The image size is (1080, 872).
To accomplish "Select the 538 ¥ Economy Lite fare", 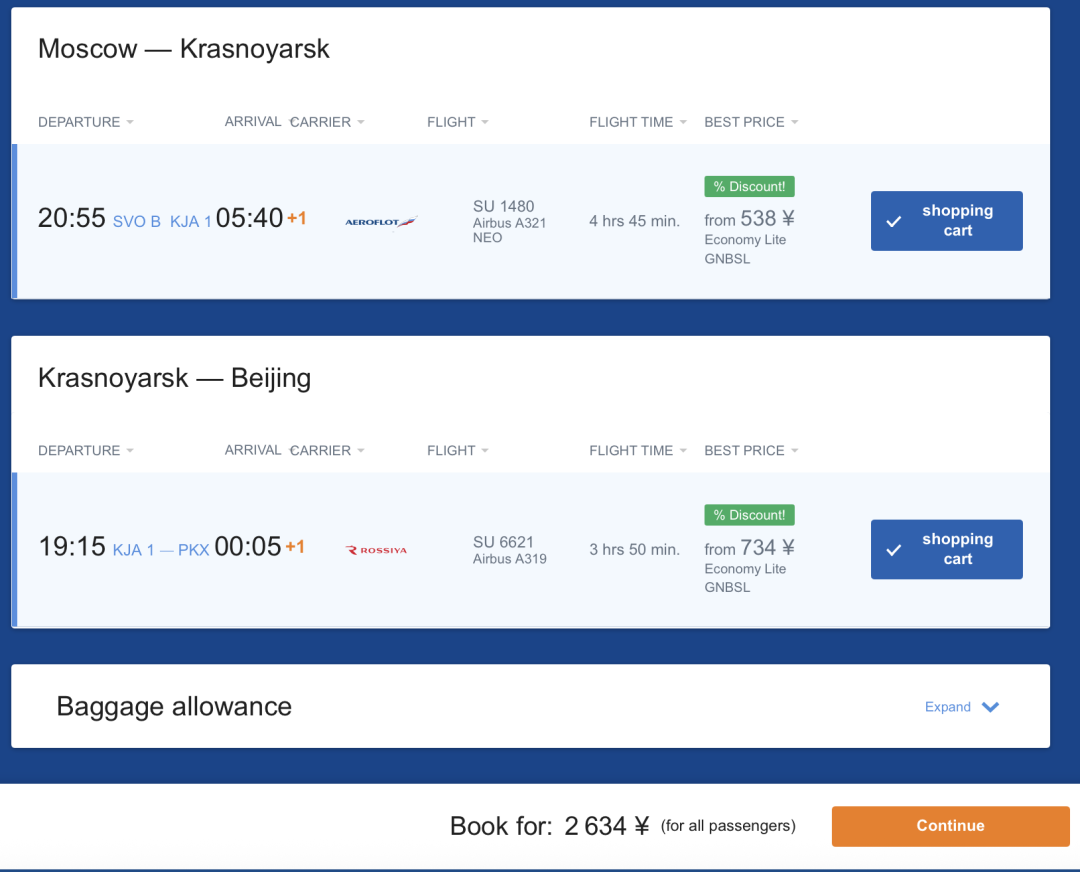I will (749, 219).
